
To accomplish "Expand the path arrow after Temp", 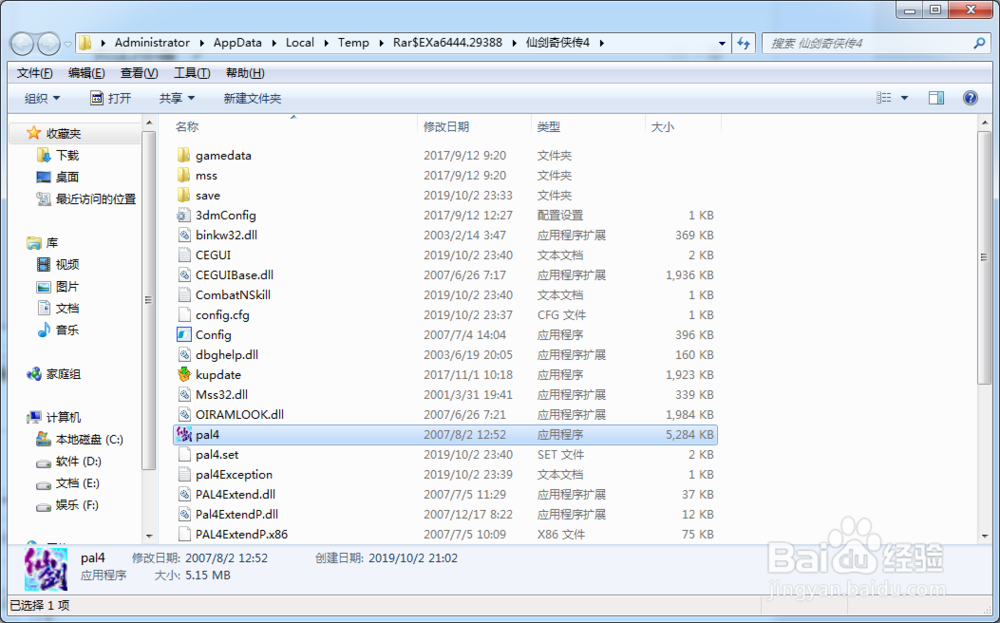I will (x=381, y=43).
